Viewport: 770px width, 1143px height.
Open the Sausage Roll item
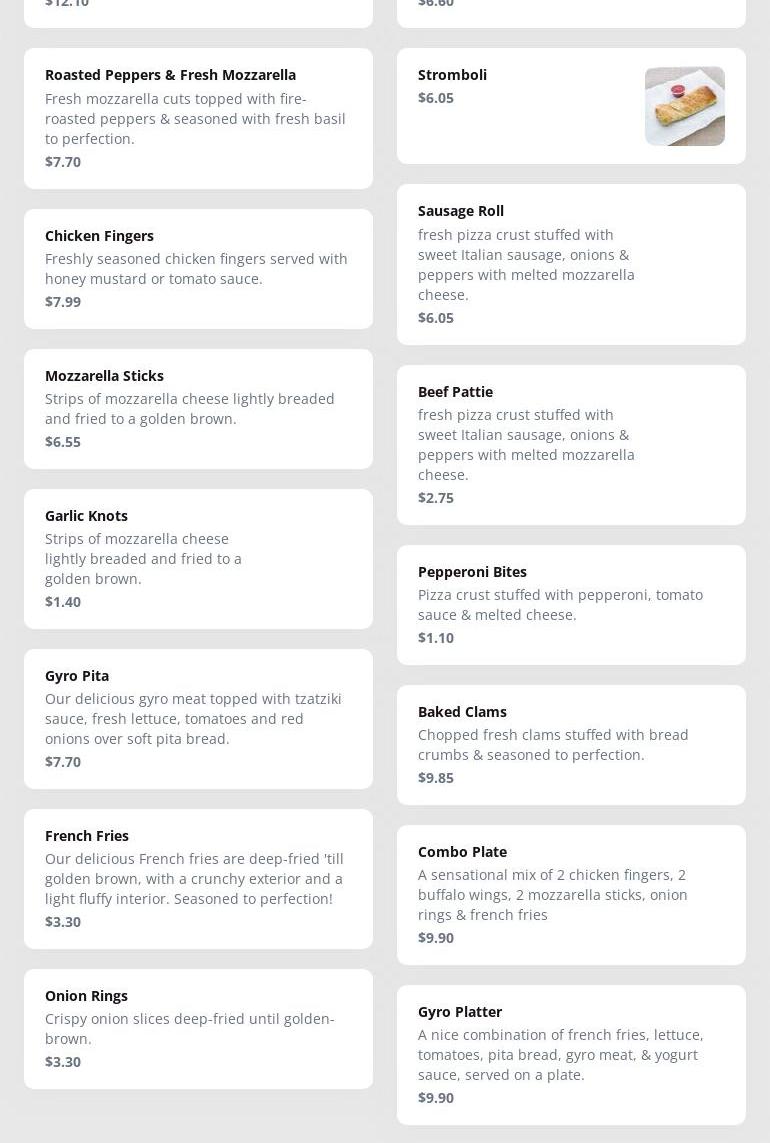(x=571, y=264)
